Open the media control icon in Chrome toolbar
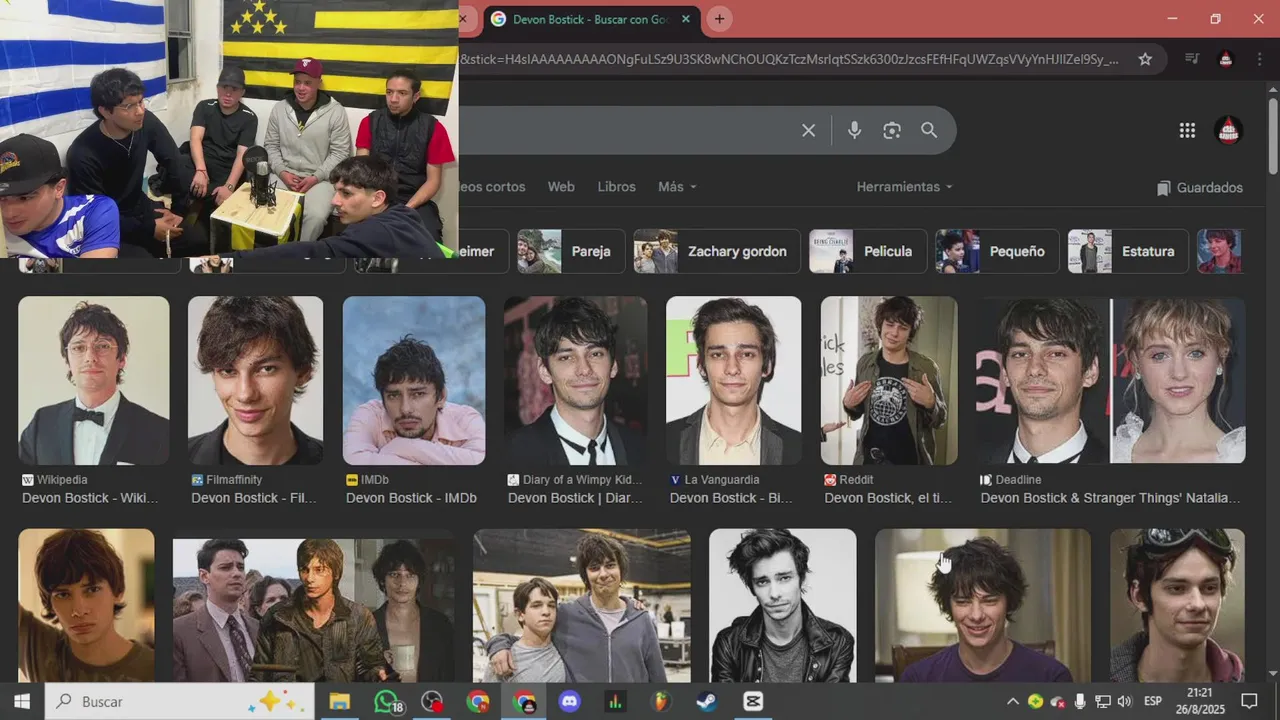The image size is (1280, 720). tap(1191, 59)
